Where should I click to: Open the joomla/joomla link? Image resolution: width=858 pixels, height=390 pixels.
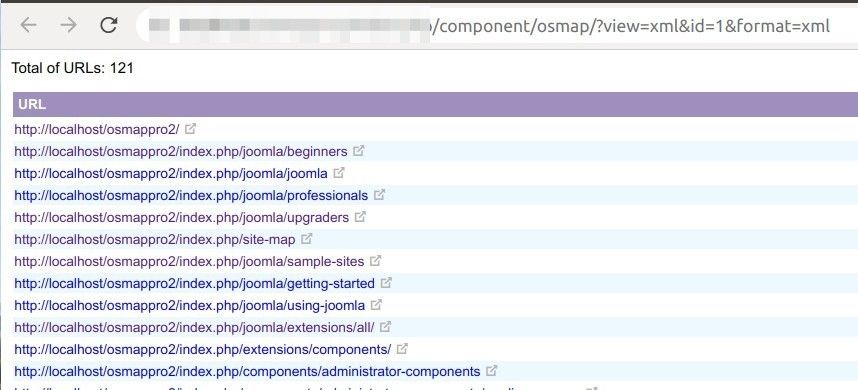[x=171, y=174]
